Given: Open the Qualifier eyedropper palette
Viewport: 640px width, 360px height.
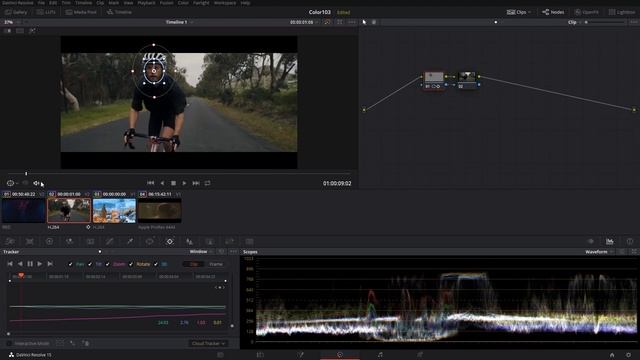Looking at the screenshot, I should 130,242.
